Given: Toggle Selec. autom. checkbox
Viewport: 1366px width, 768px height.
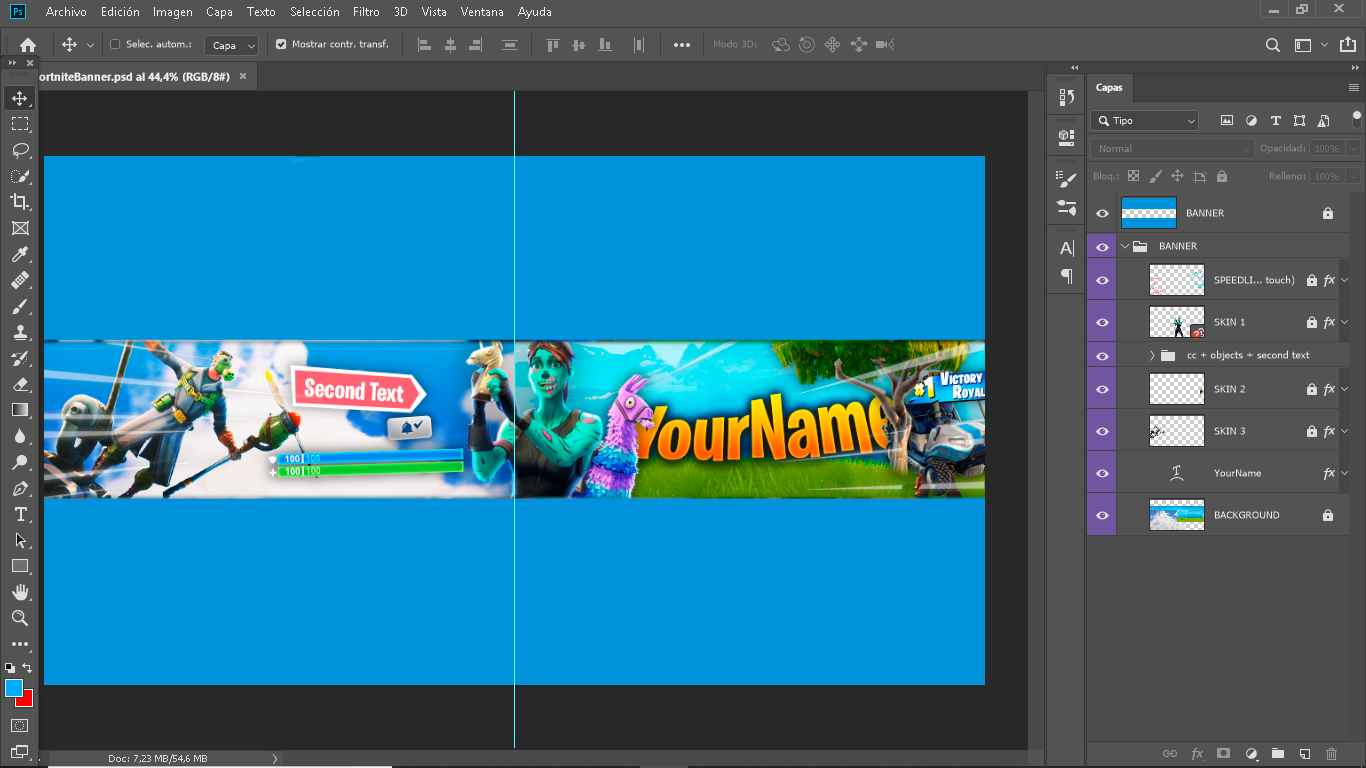Looking at the screenshot, I should [115, 45].
